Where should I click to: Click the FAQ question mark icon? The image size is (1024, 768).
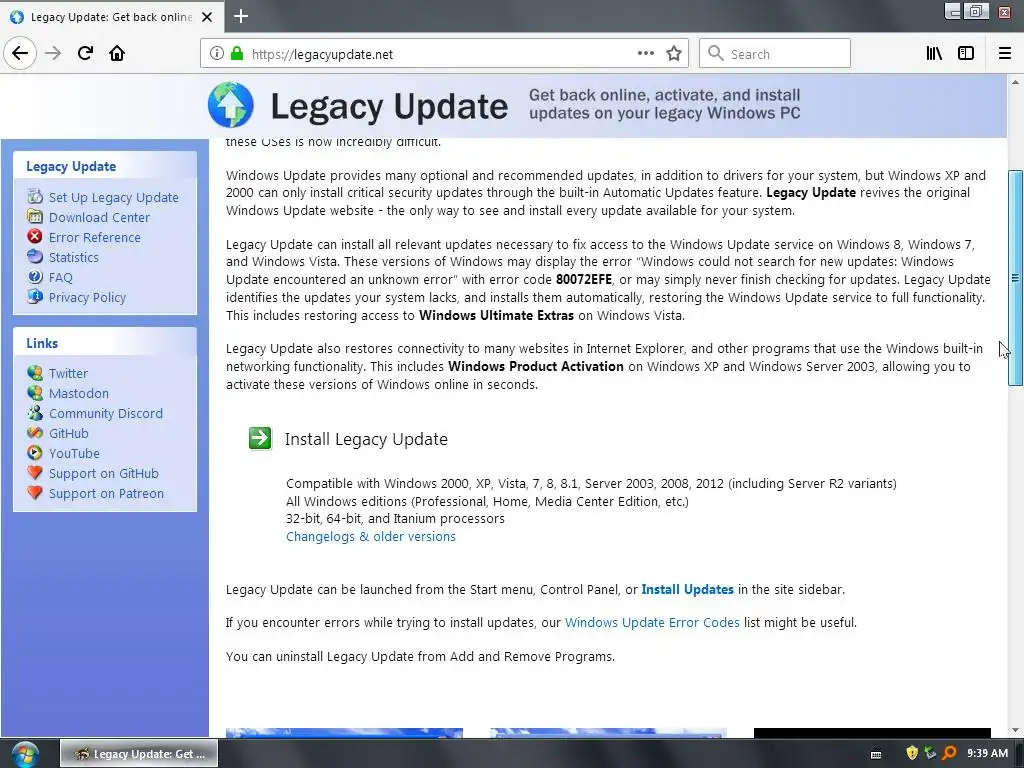[35, 277]
